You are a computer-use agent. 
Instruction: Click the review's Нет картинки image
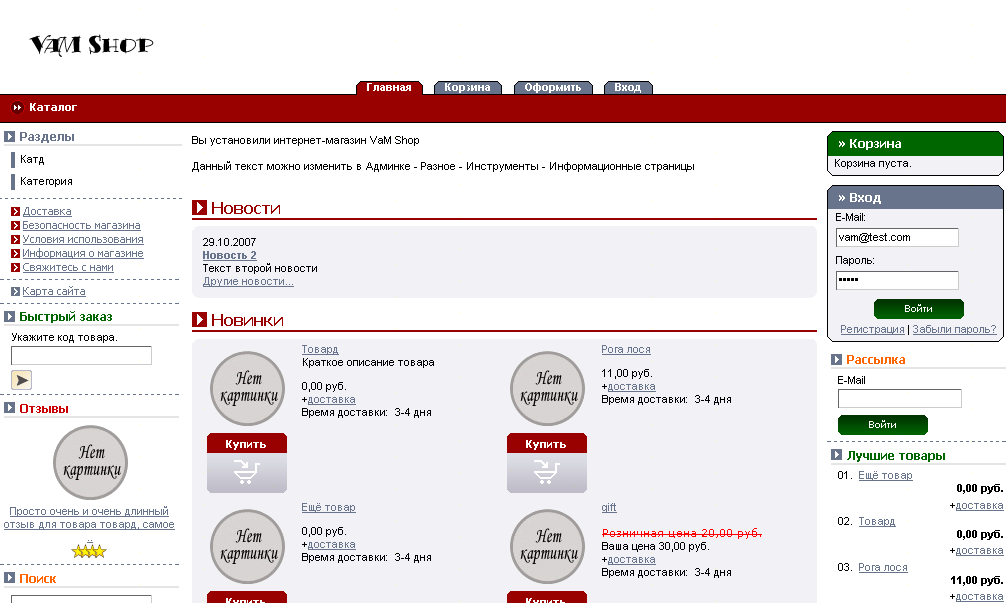[x=90, y=463]
